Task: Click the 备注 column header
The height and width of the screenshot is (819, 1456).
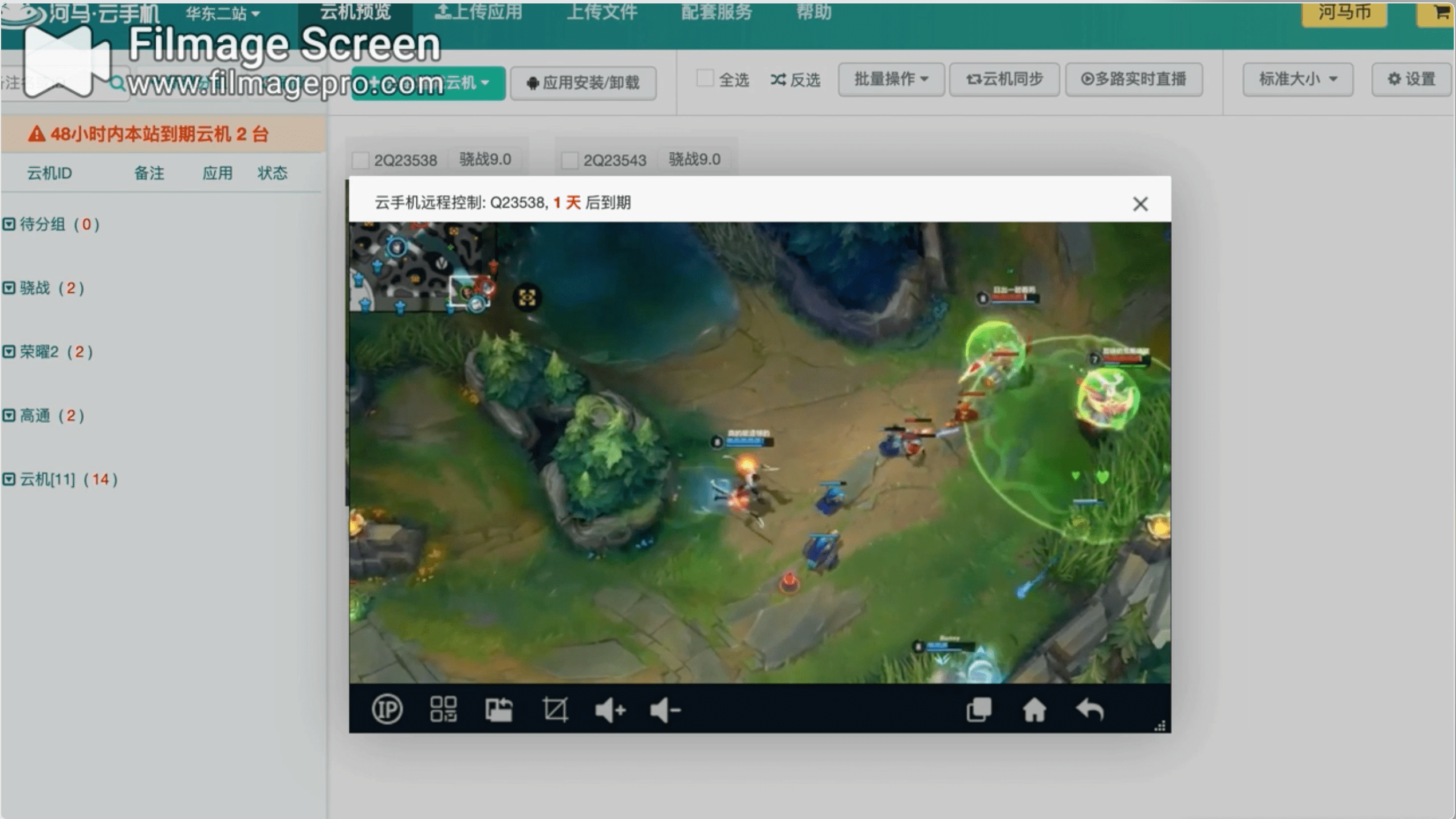Action: pyautogui.click(x=149, y=173)
